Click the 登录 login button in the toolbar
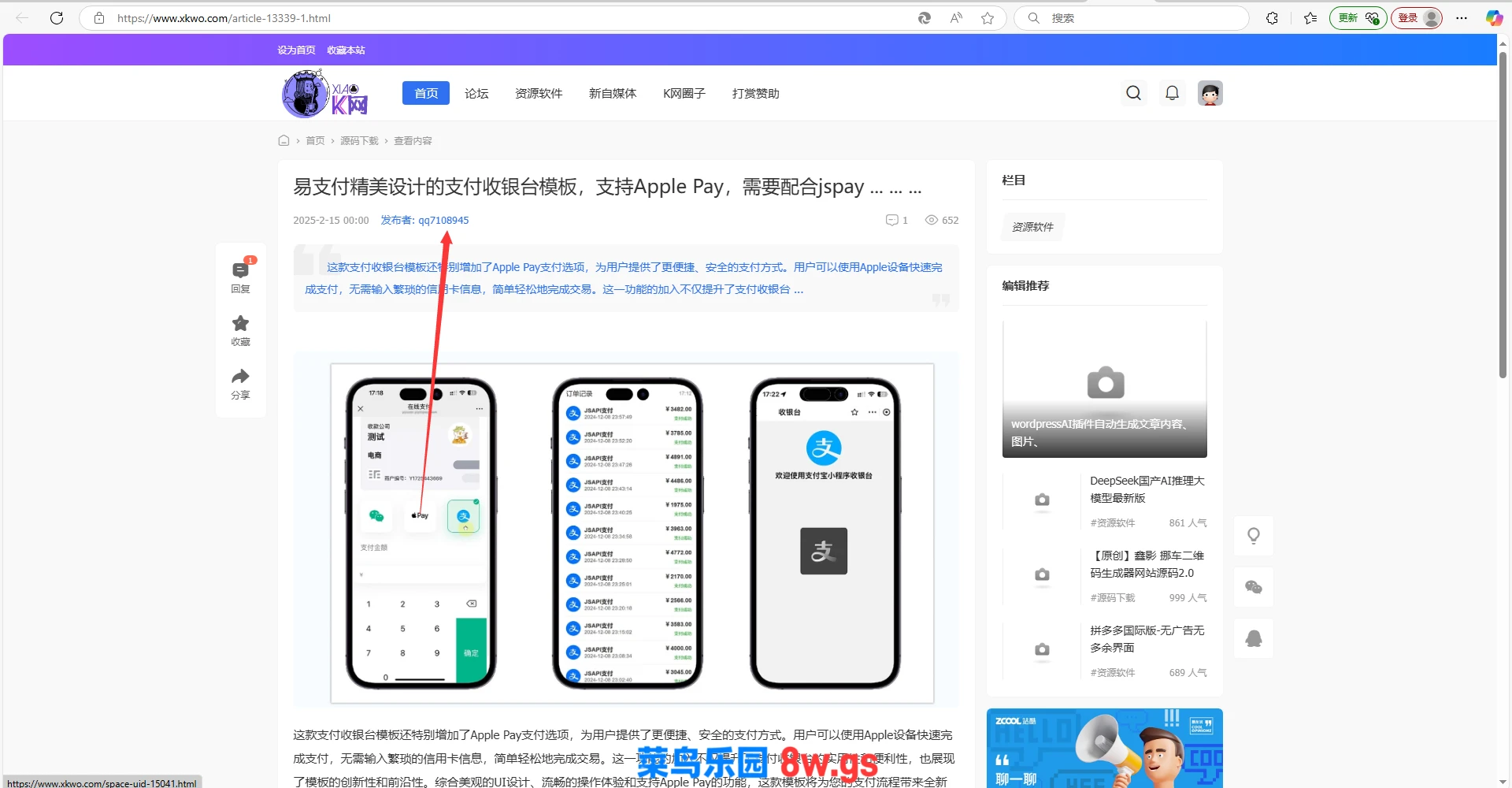The height and width of the screenshot is (788, 1512). click(1417, 17)
